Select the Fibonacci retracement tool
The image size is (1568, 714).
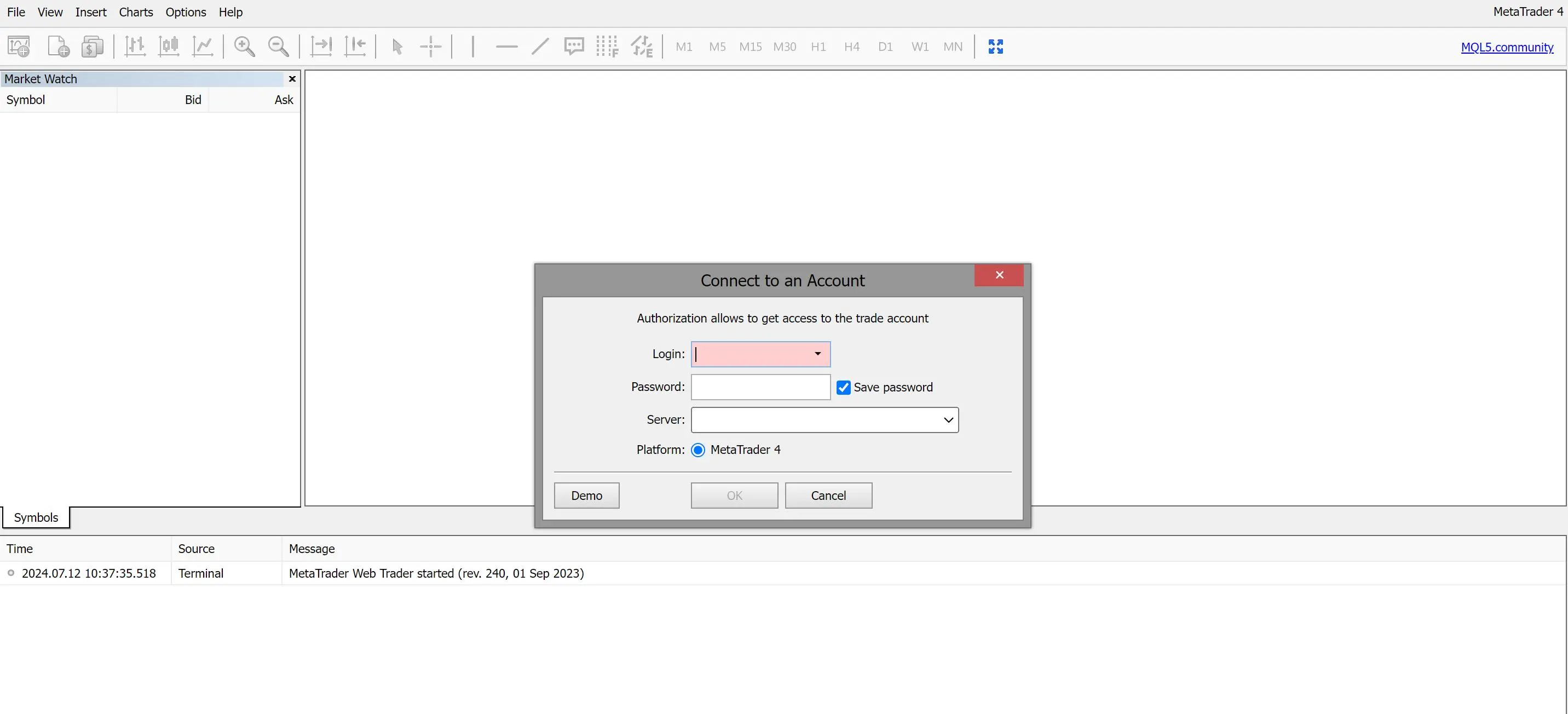click(608, 47)
